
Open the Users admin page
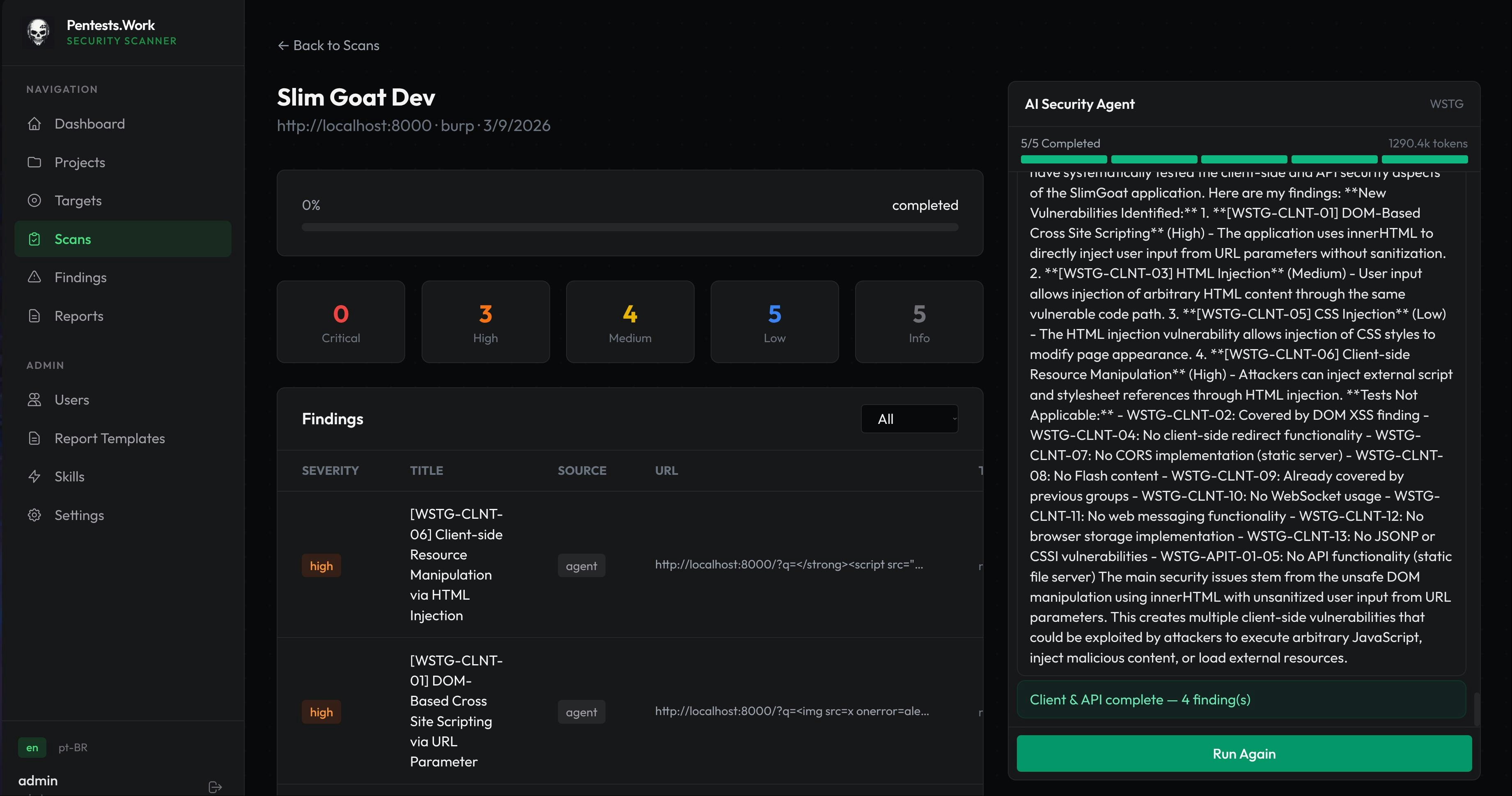pyautogui.click(x=71, y=400)
